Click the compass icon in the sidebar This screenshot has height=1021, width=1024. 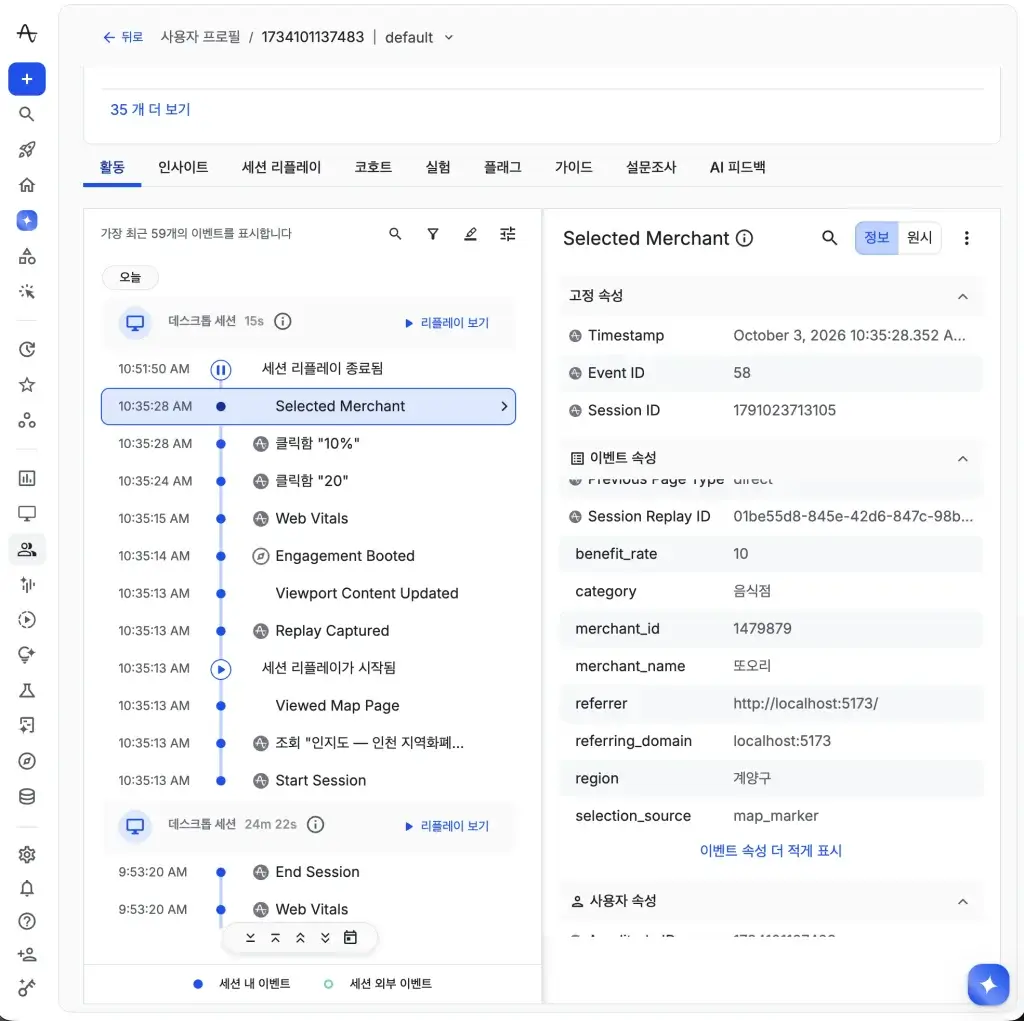point(27,761)
